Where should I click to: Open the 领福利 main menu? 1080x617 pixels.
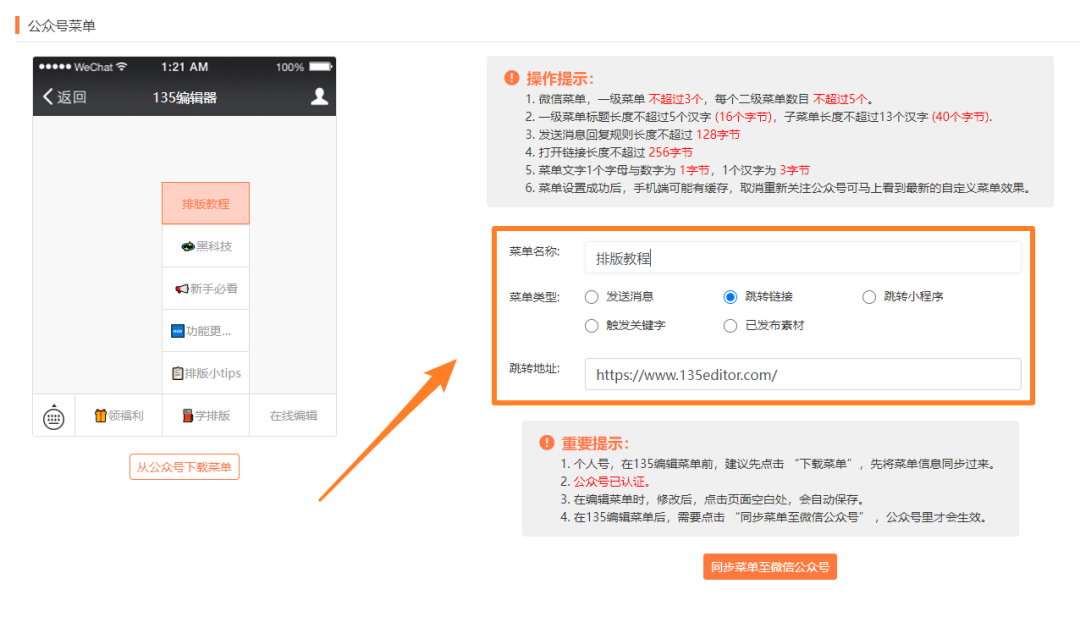coord(118,415)
